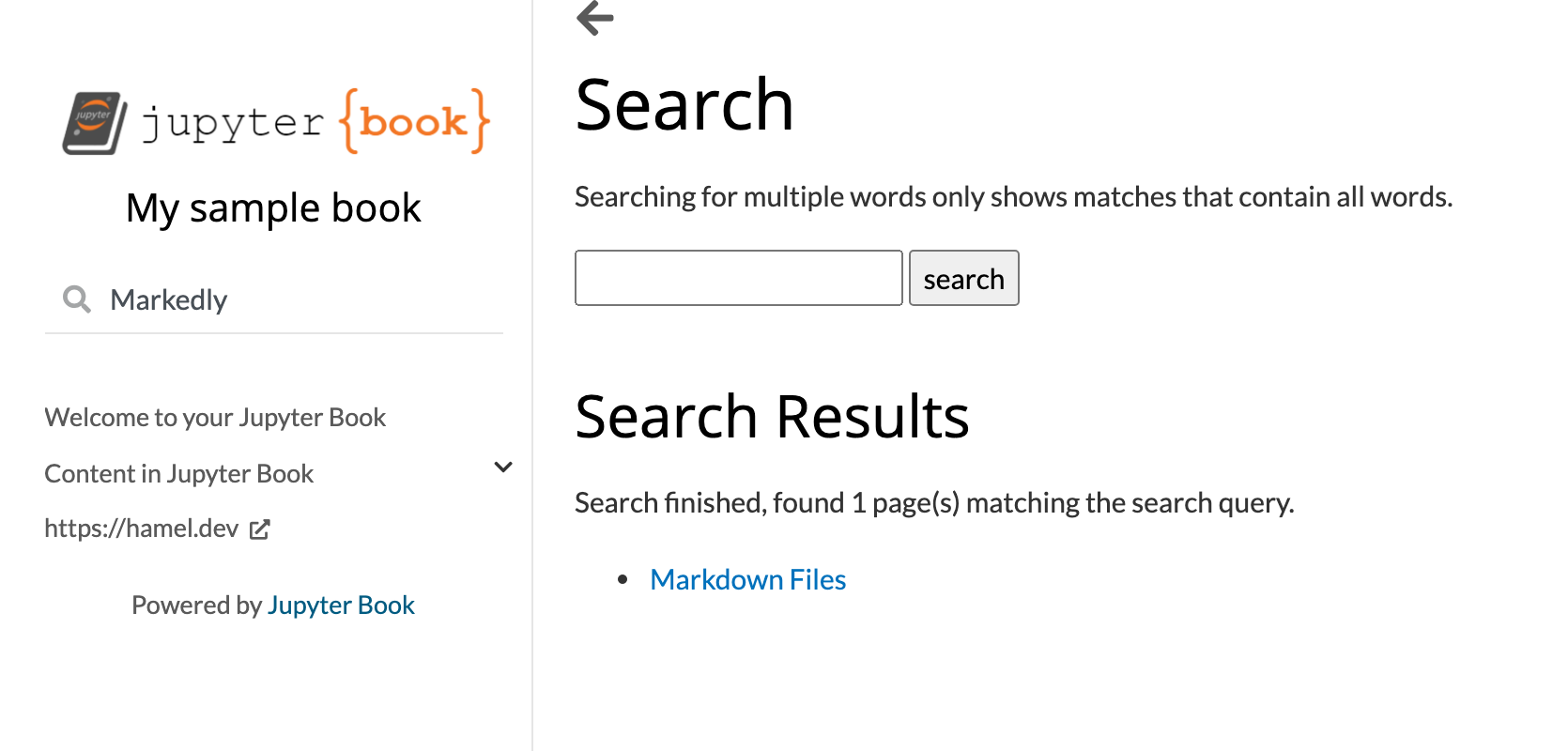
Task: Click the magnifying glass search icon
Action: [77, 299]
